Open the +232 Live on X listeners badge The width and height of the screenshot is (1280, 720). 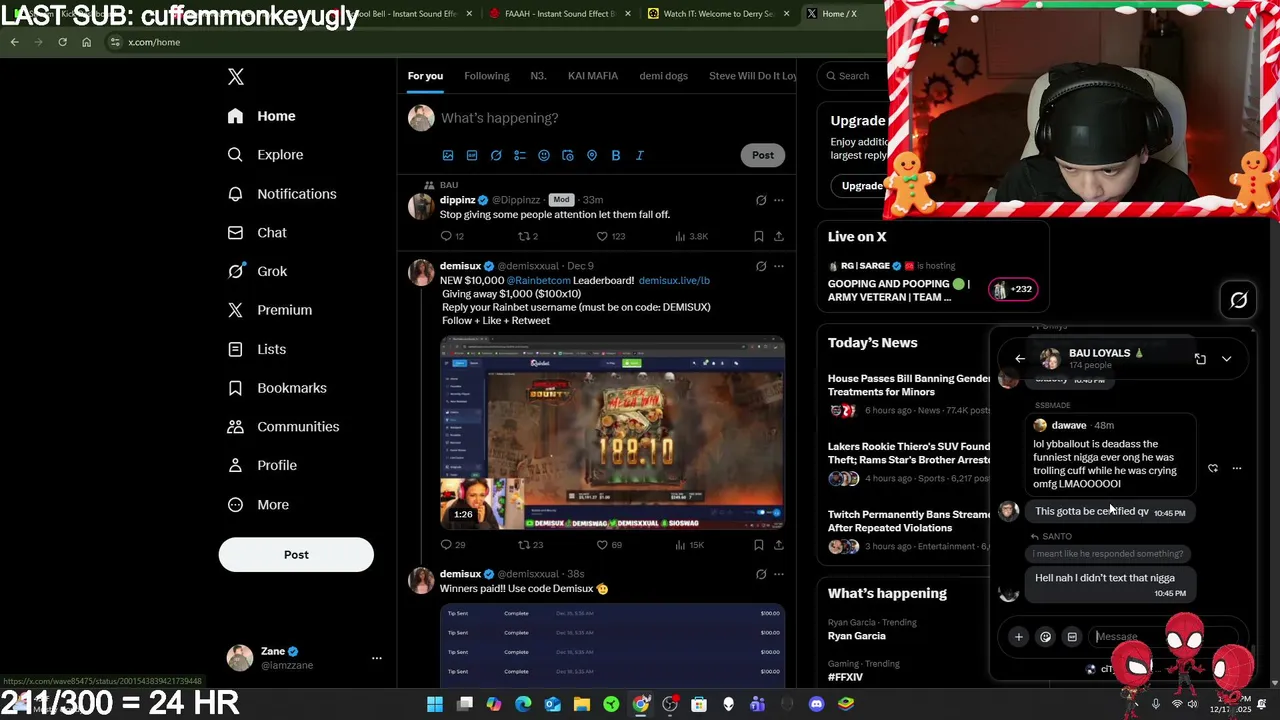tap(1013, 289)
